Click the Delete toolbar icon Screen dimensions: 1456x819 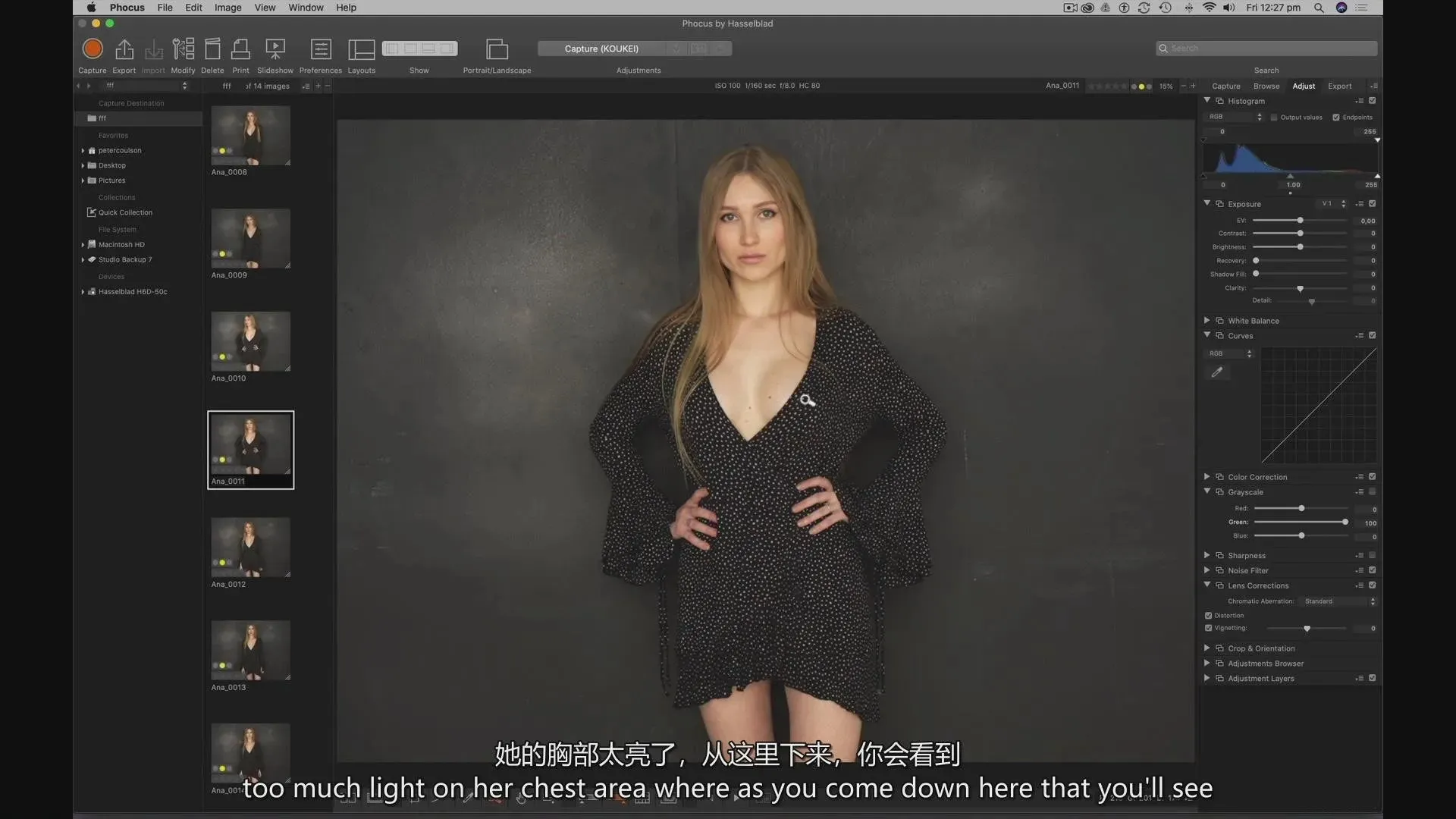point(212,49)
